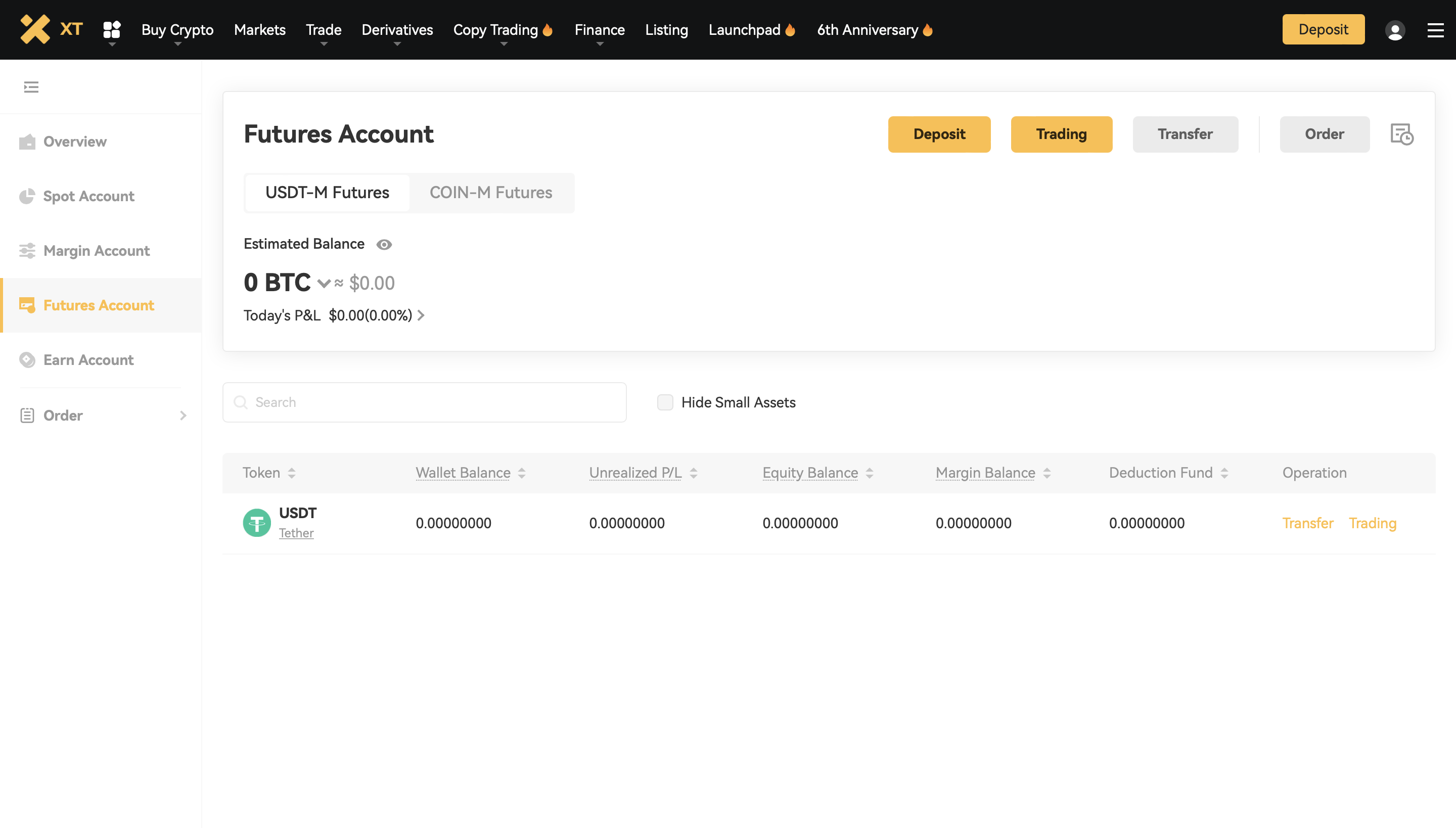
Task: Click the Spot Account pie icon
Action: click(x=27, y=196)
